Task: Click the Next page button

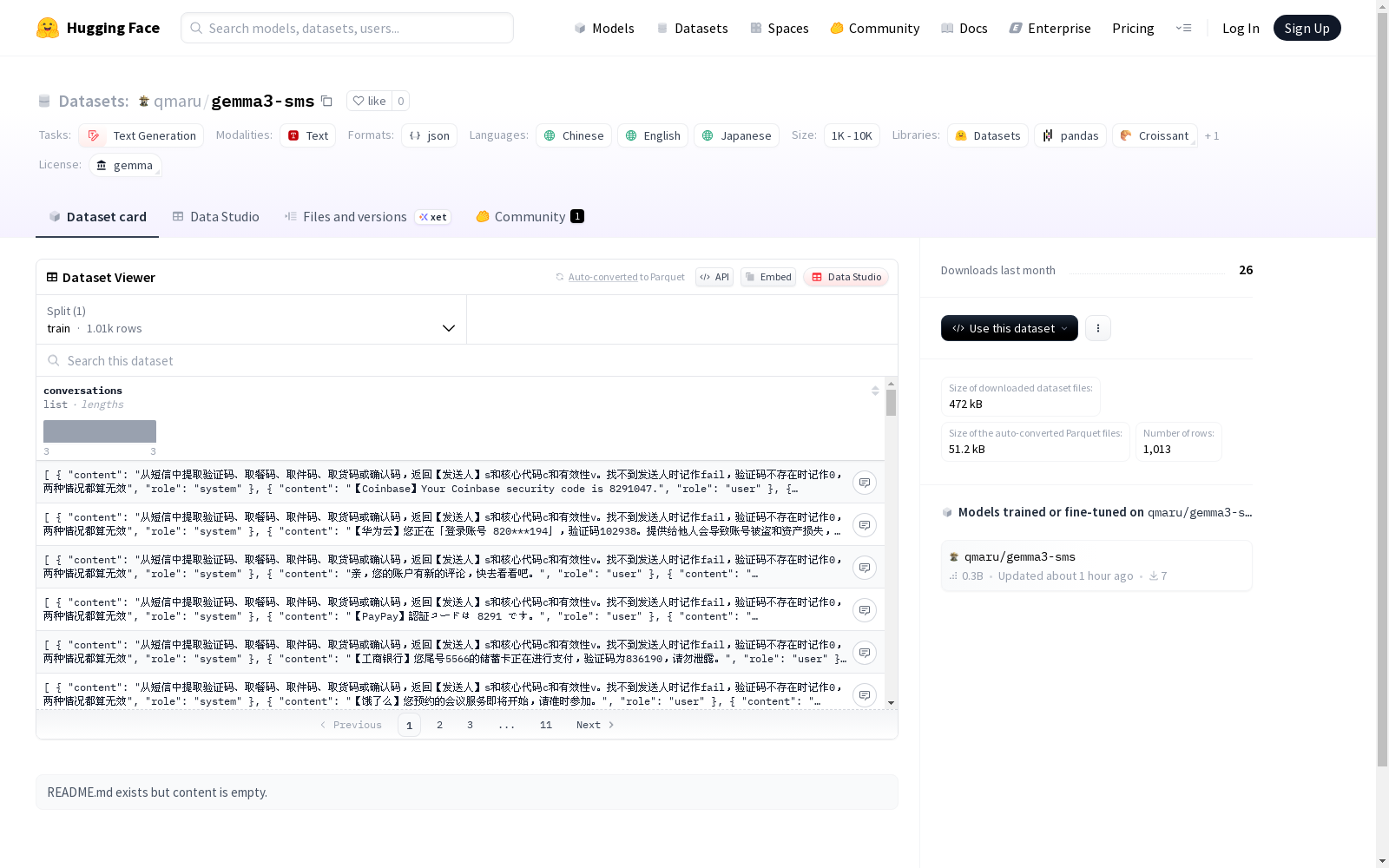Action: (x=596, y=725)
